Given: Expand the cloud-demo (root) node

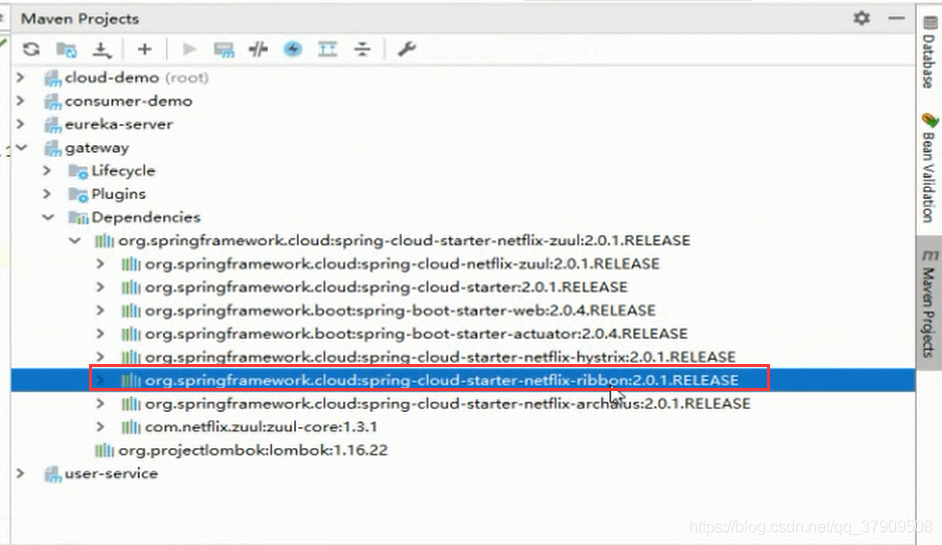Looking at the screenshot, I should coord(20,78).
